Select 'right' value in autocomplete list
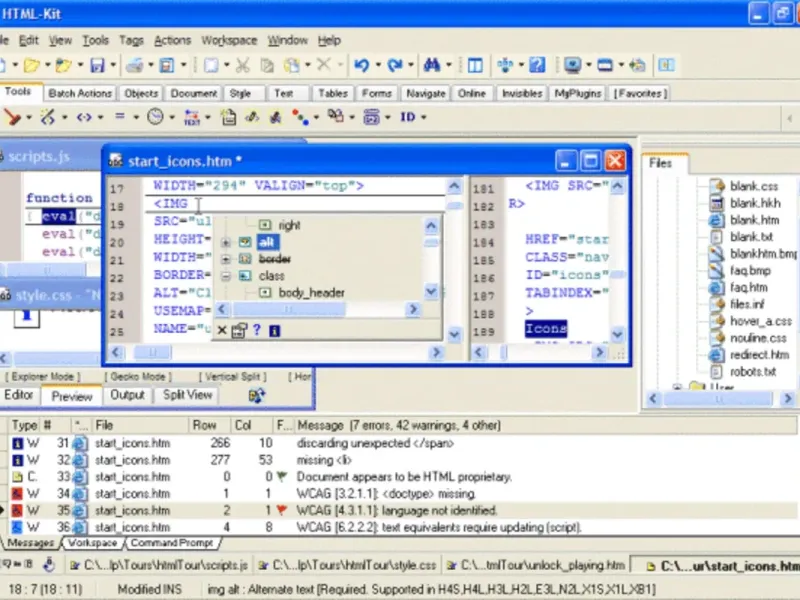 (289, 226)
